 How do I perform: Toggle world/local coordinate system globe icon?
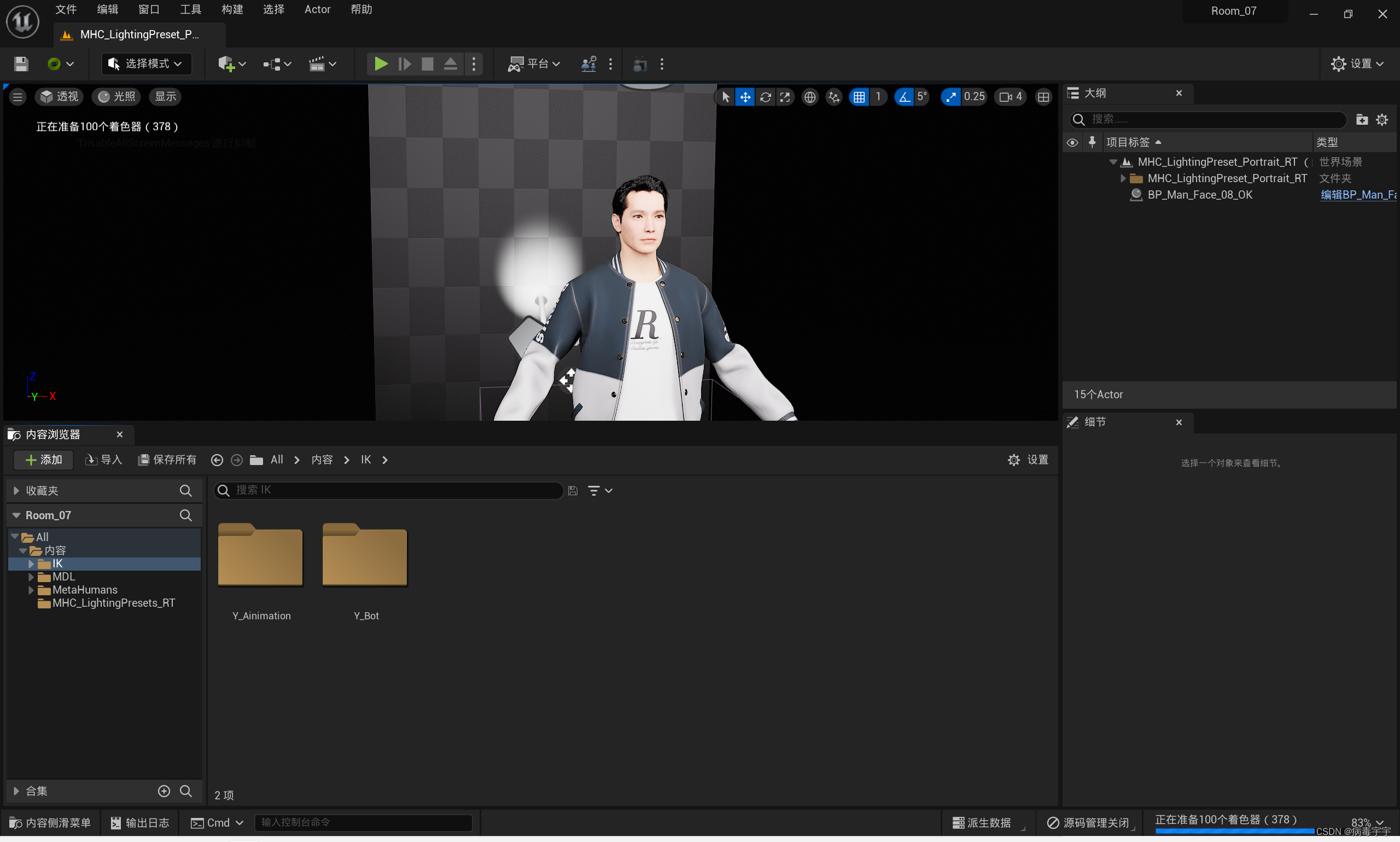click(x=810, y=97)
